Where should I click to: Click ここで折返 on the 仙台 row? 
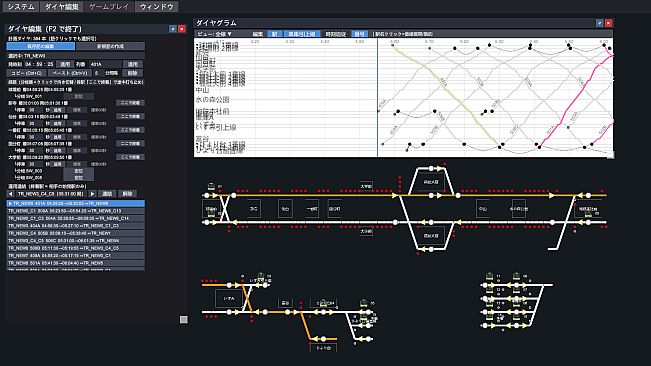[130, 117]
